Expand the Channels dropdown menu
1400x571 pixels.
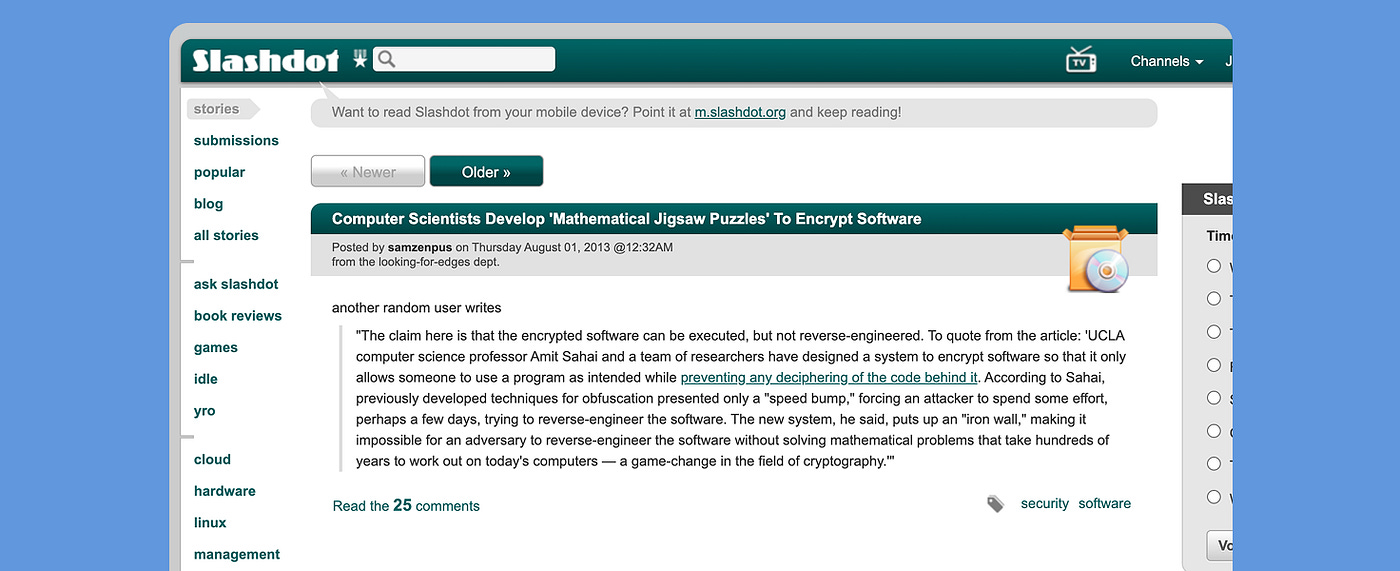[x=1167, y=61]
